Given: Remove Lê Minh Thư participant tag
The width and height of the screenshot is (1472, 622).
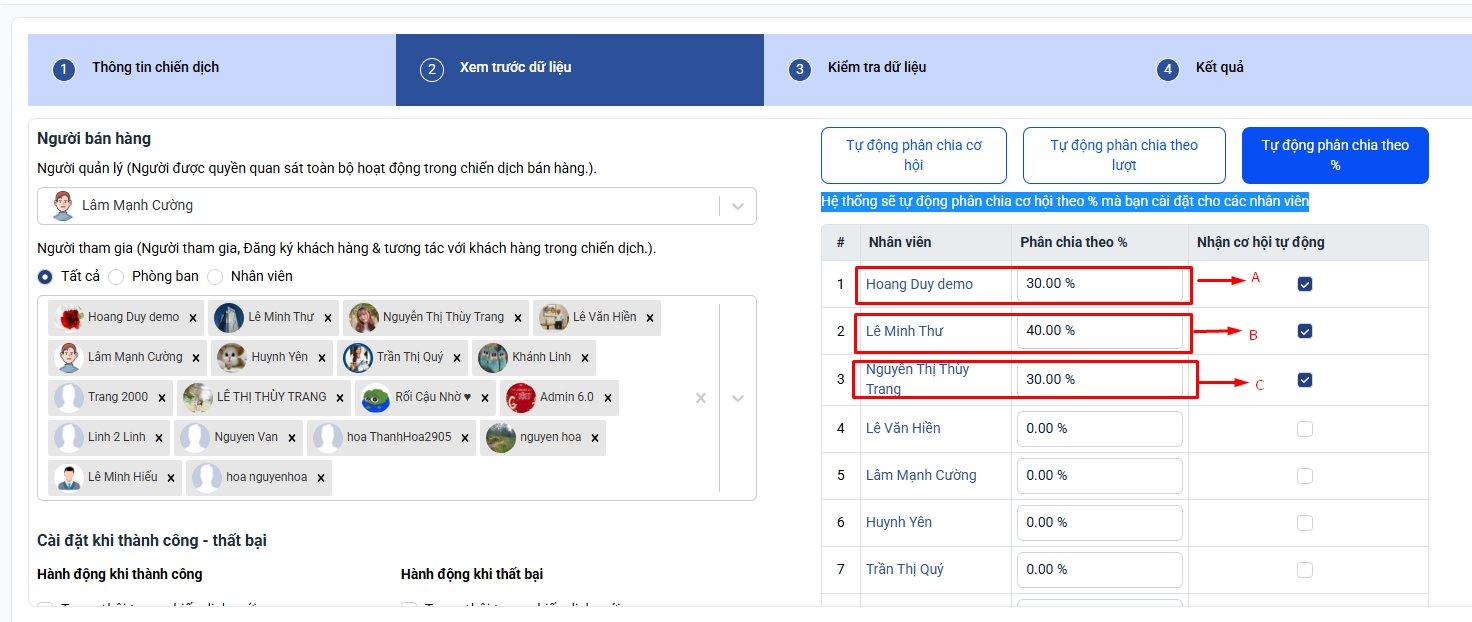Looking at the screenshot, I should pyautogui.click(x=328, y=318).
